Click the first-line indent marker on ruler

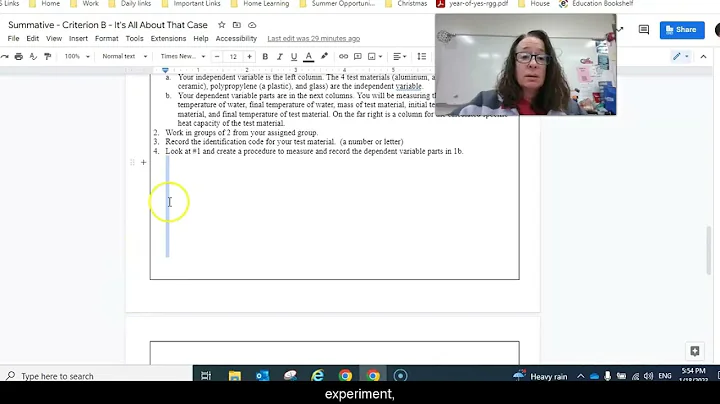click(165, 69)
